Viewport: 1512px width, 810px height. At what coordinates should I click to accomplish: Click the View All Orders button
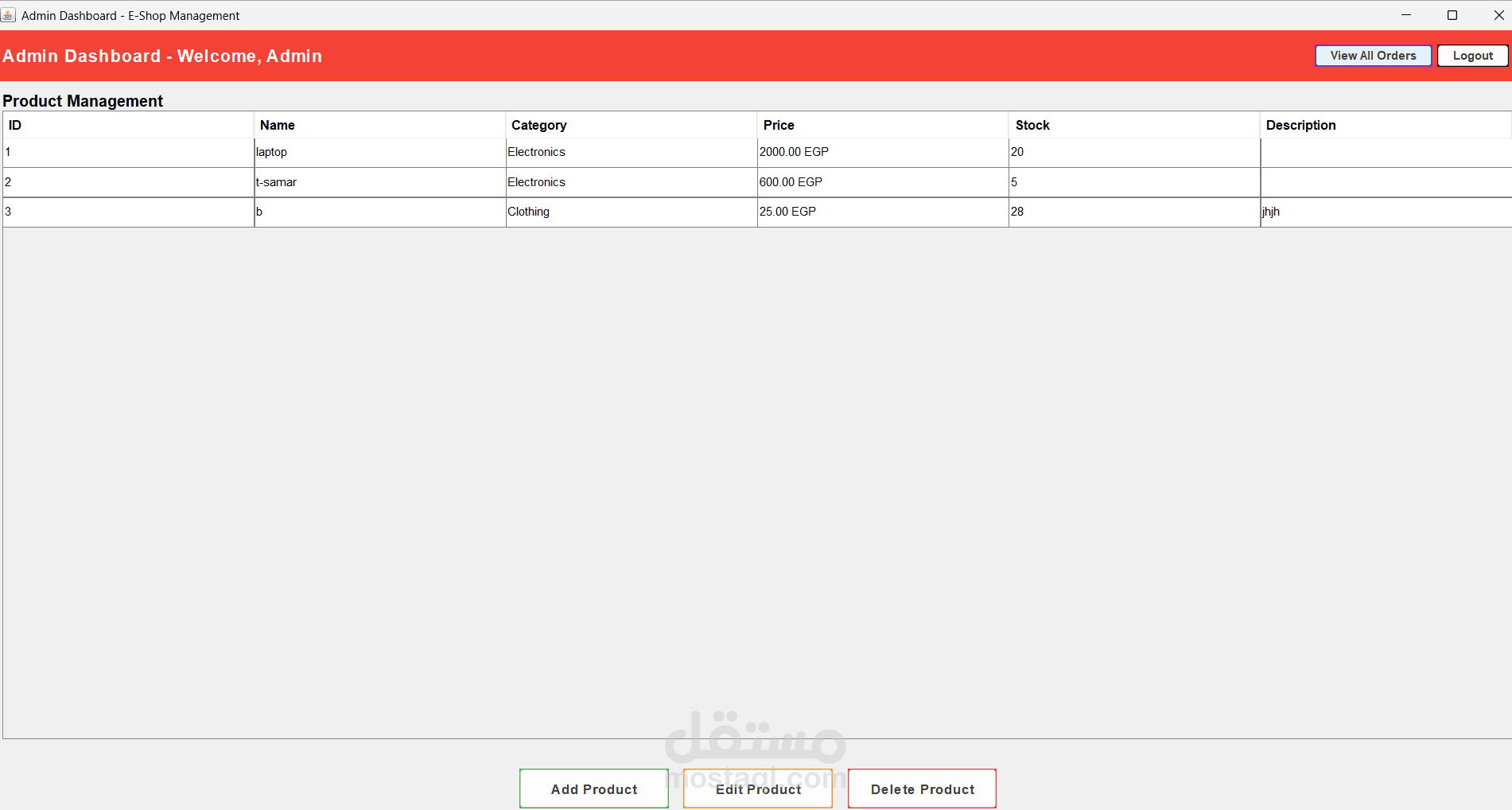pos(1372,56)
